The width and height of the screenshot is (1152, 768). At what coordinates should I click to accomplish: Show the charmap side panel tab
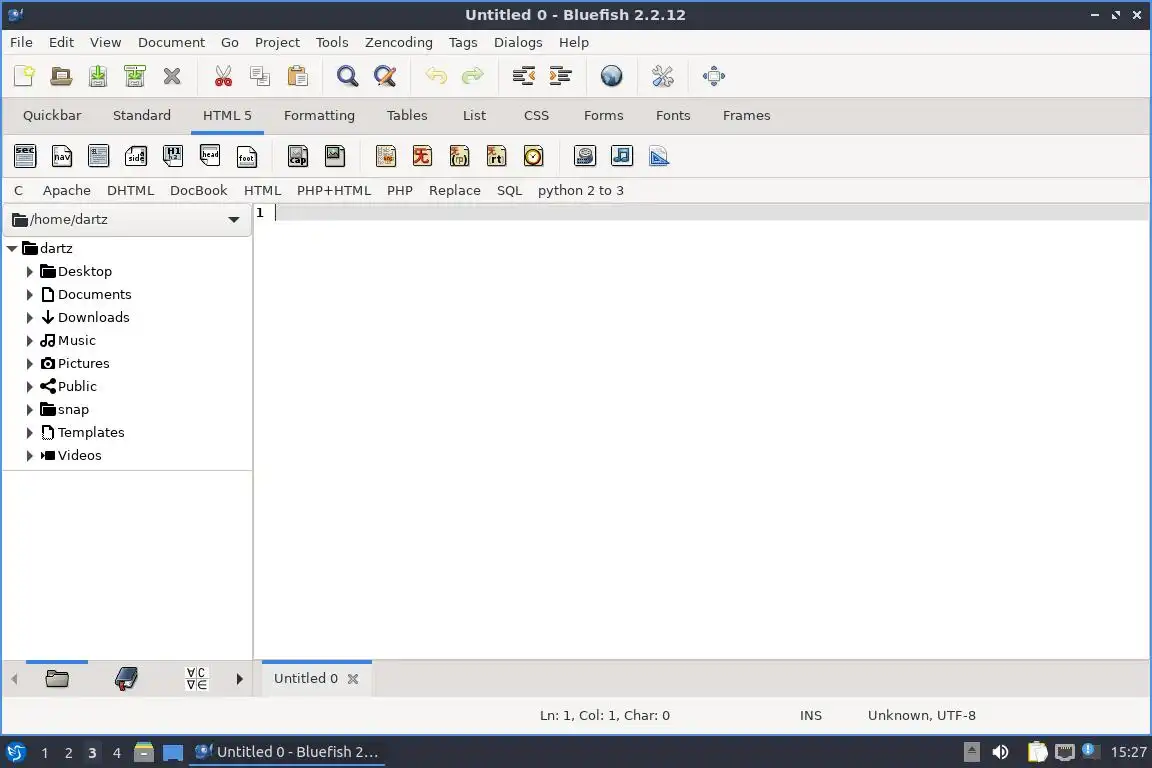196,678
